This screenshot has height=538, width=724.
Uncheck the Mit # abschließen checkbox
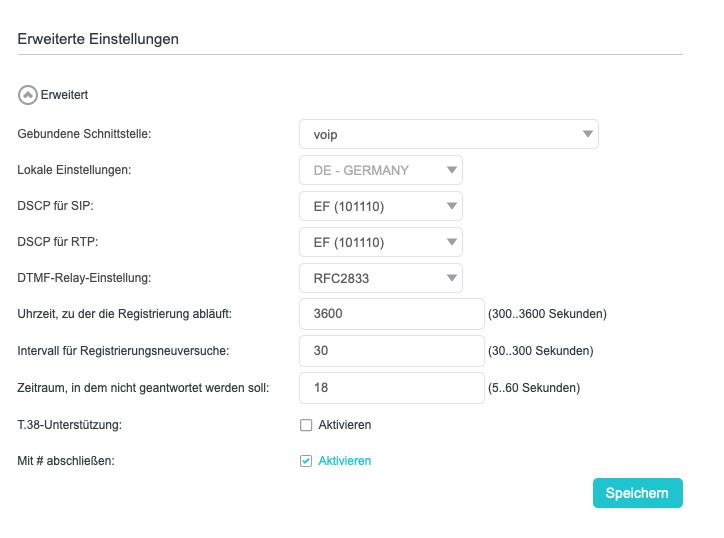tap(307, 461)
